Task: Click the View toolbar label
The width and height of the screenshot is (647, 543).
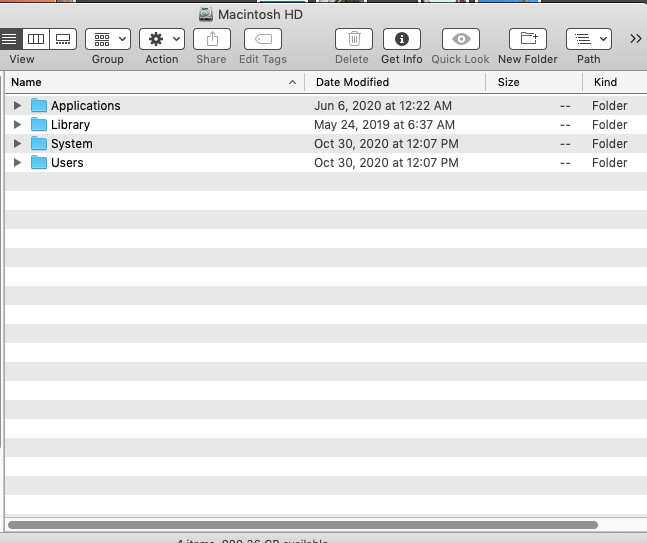Action: 22,59
